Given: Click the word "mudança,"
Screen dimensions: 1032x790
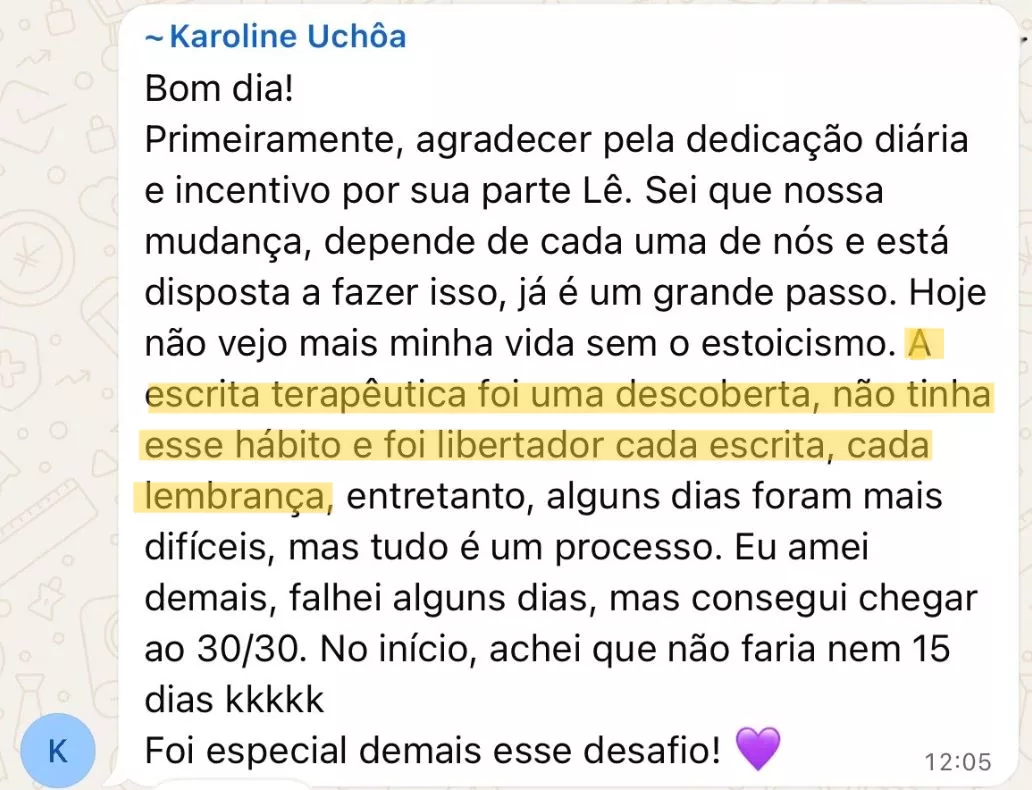Looking at the screenshot, I should coord(222,243).
